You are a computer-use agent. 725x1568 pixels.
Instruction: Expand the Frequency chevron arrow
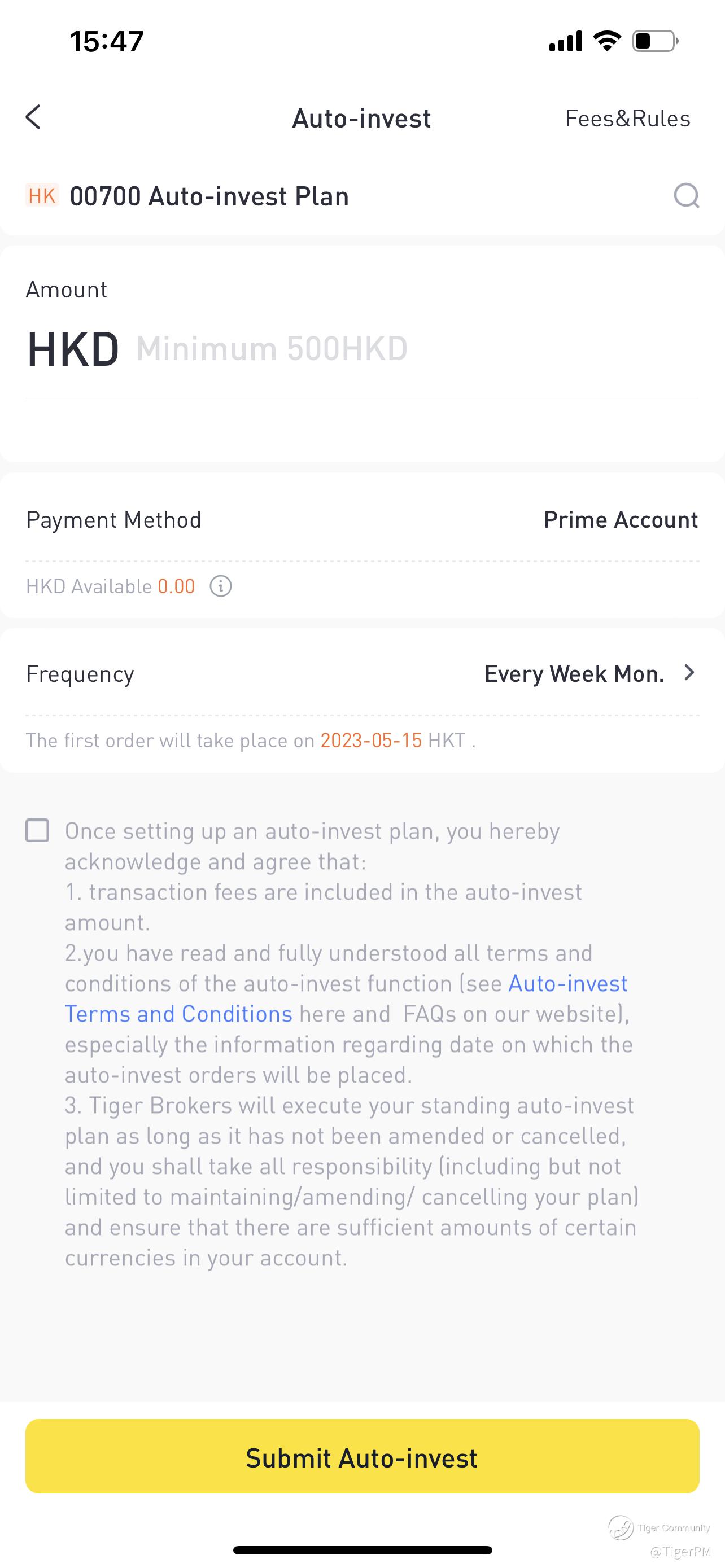tap(689, 673)
